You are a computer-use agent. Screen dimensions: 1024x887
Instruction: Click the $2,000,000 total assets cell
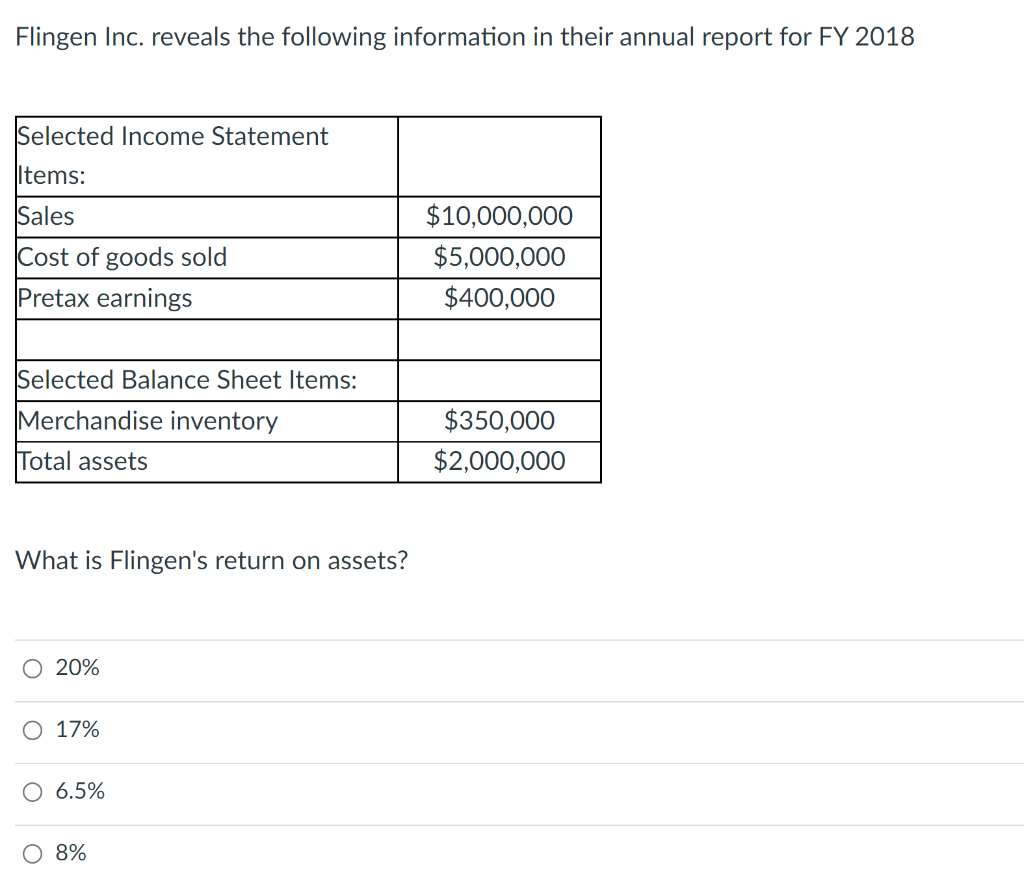point(499,461)
